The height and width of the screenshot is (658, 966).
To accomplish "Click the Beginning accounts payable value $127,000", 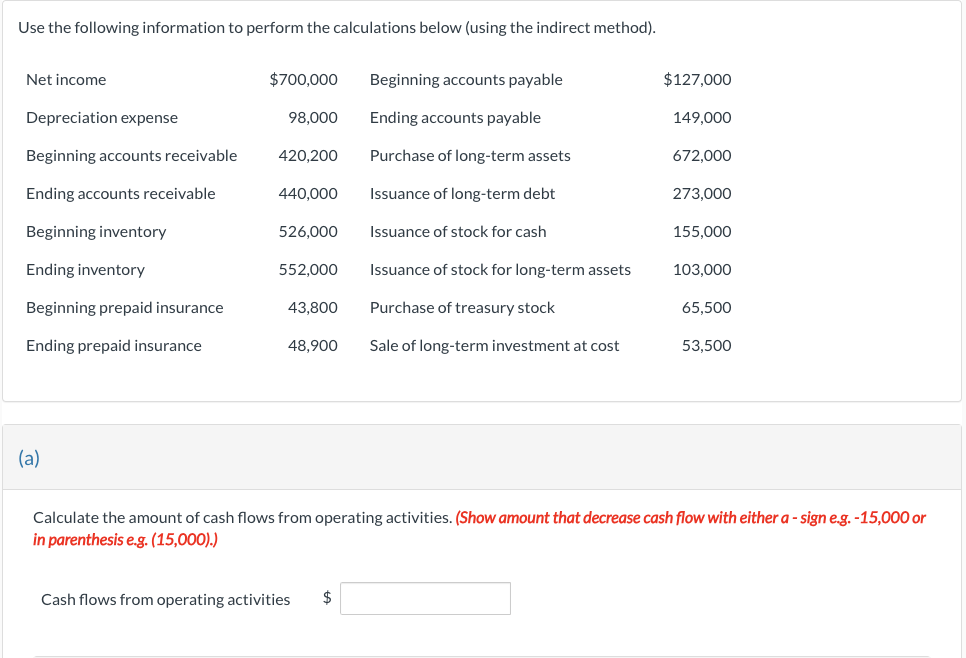I will click(x=697, y=80).
